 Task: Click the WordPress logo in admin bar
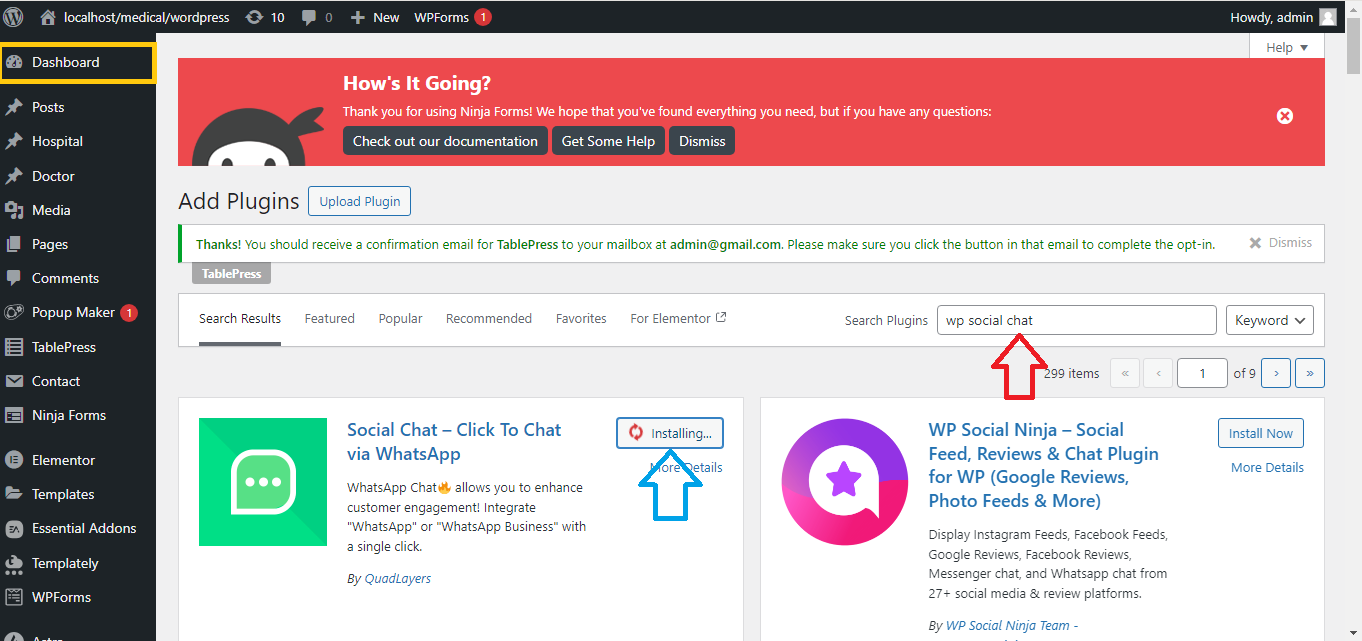(17, 17)
